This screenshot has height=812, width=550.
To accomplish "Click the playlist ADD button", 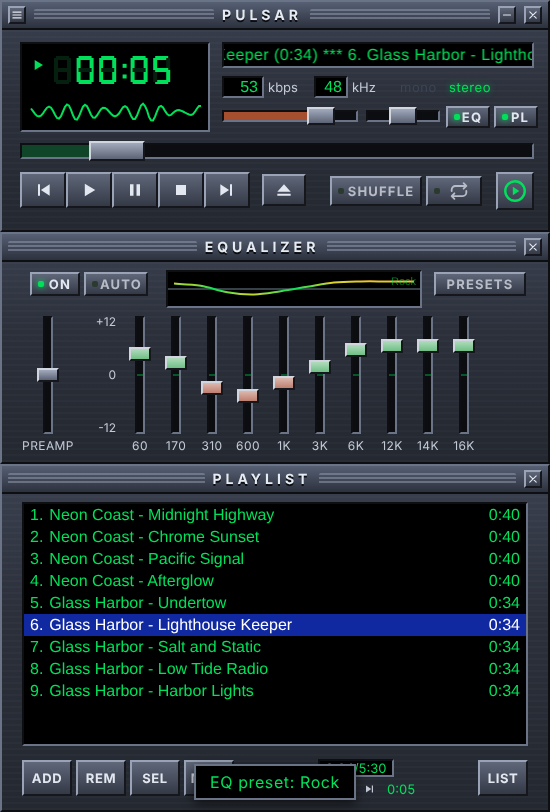I will coord(47,778).
